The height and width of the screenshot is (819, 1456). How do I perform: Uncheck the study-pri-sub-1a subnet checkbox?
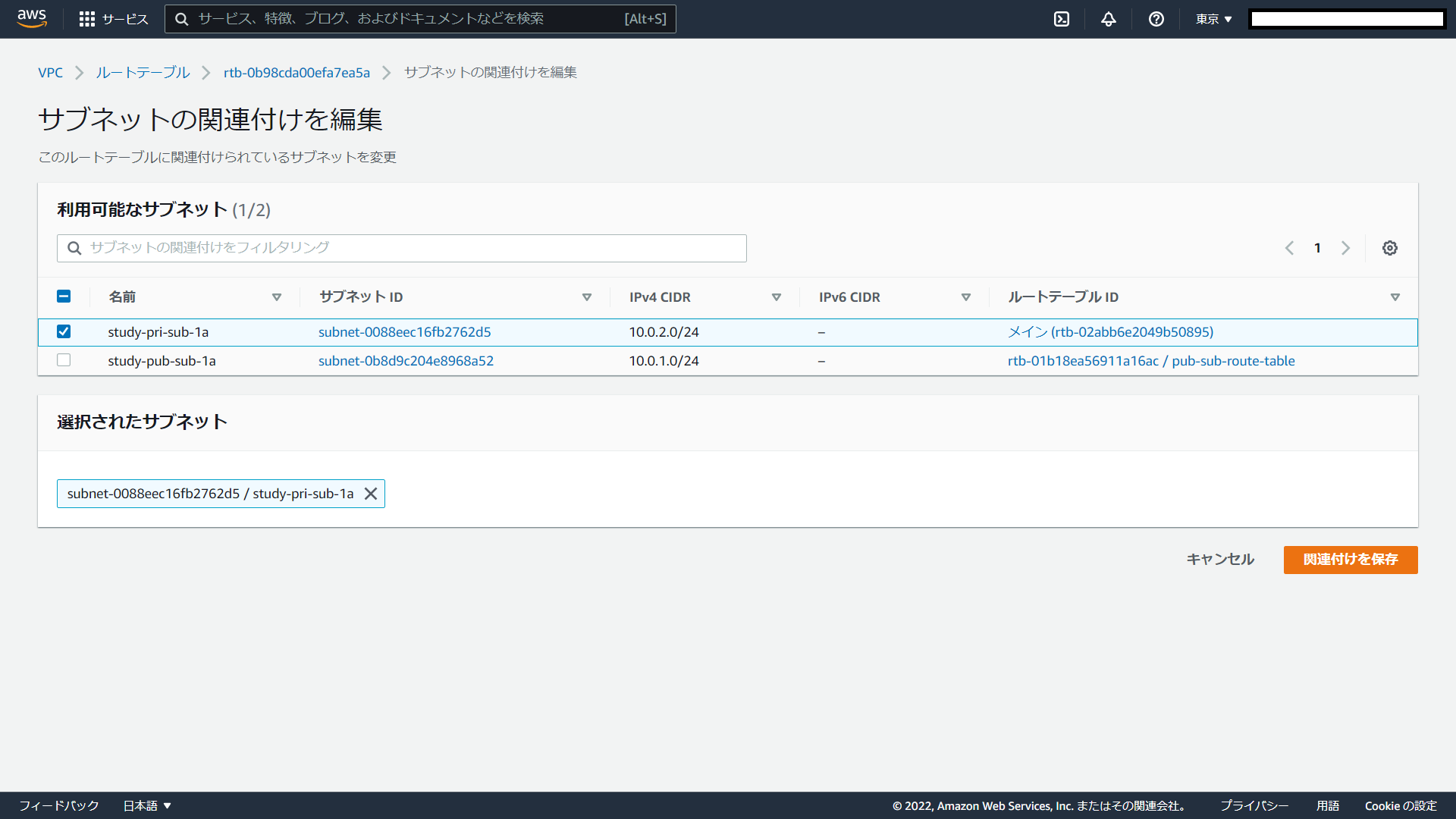point(64,331)
